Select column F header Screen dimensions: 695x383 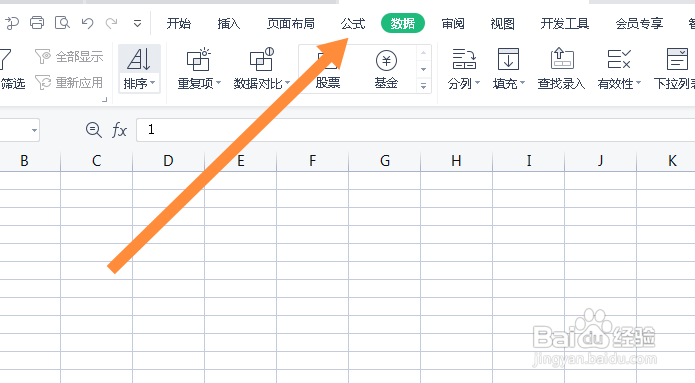(x=312, y=160)
